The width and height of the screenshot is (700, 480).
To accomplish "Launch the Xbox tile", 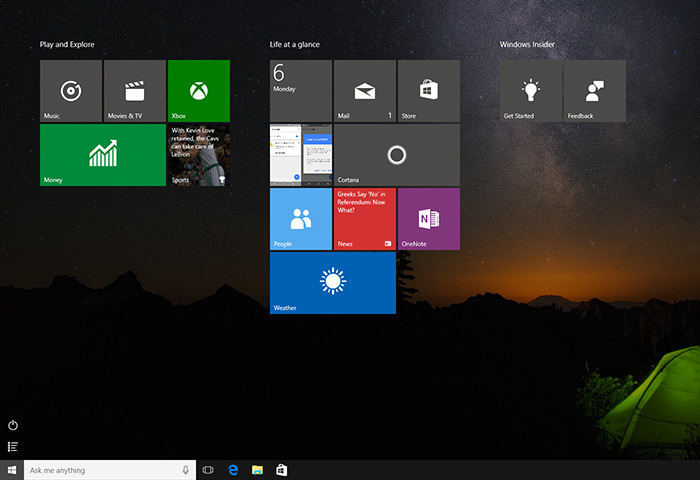I will tap(199, 91).
